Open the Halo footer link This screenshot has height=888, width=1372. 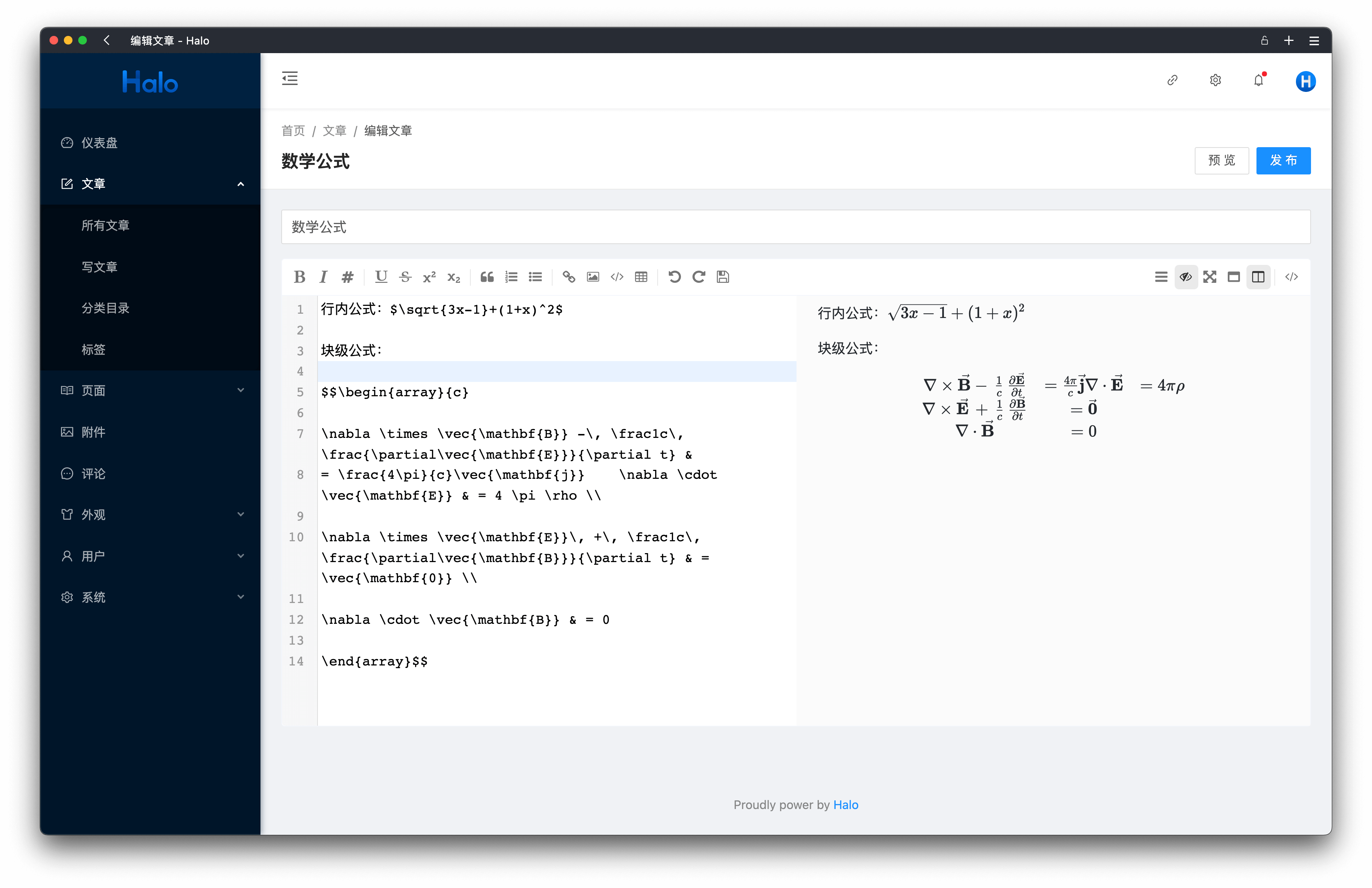click(845, 804)
